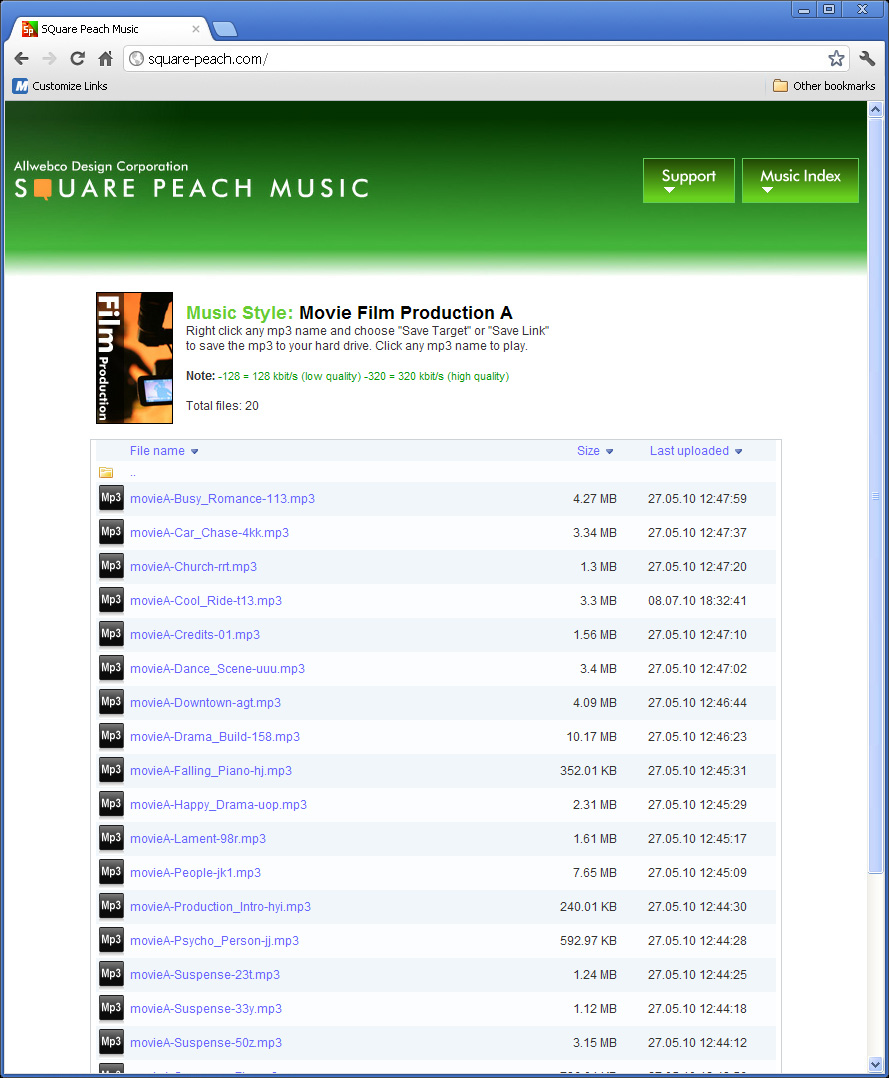
Task: Click the Mp3 icon beside movieA-Busy_Romance-113.mp3
Action: coord(111,498)
